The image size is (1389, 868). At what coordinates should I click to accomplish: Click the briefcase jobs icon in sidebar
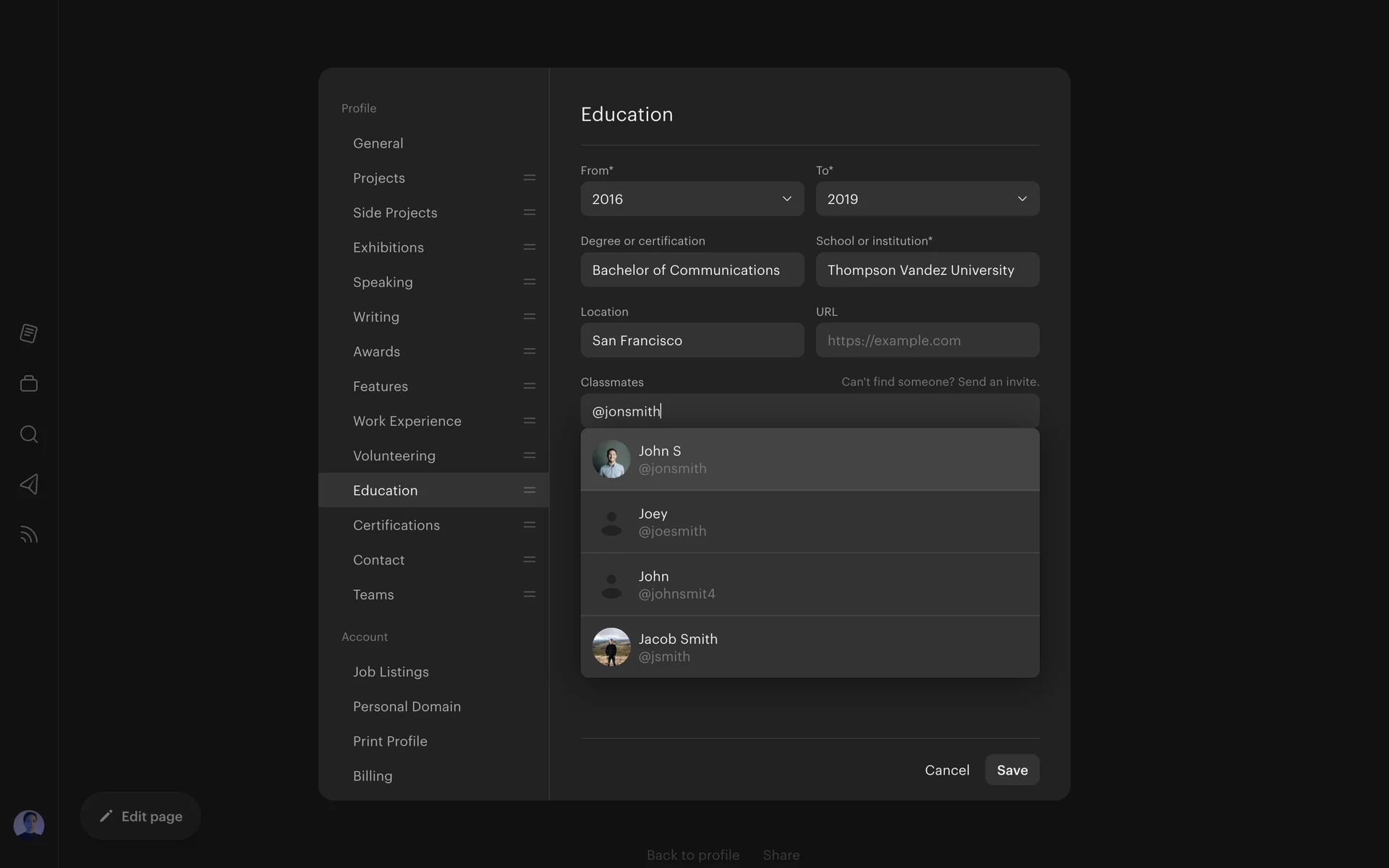29,383
